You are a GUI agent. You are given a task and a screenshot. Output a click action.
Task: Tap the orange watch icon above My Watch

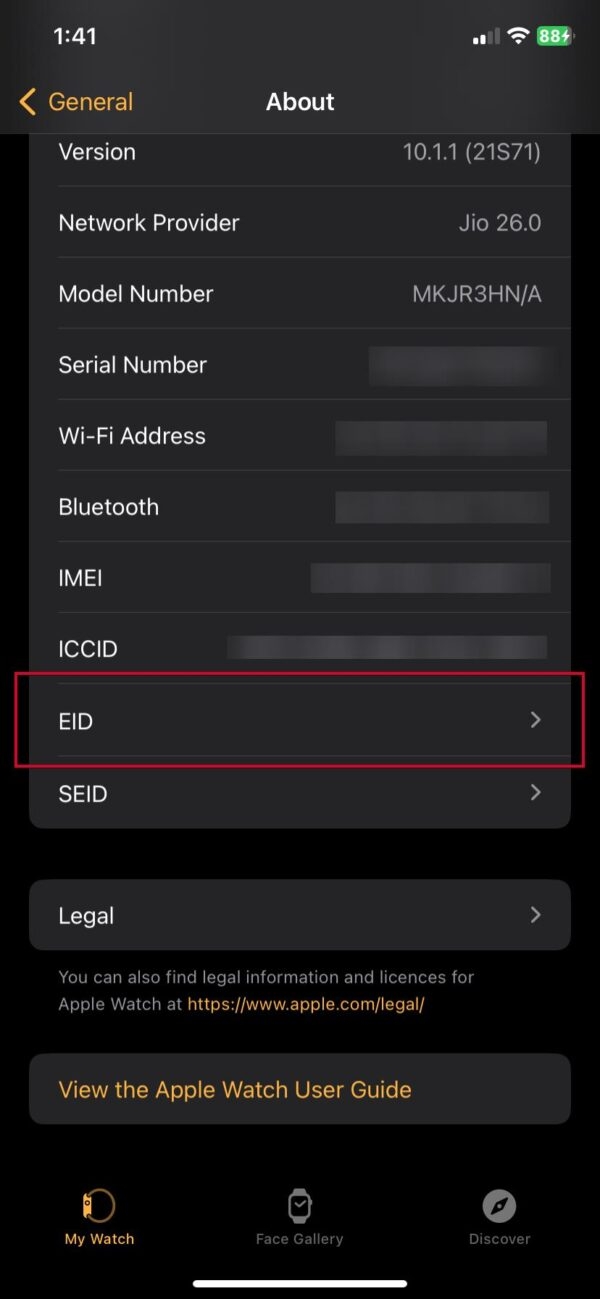99,1205
